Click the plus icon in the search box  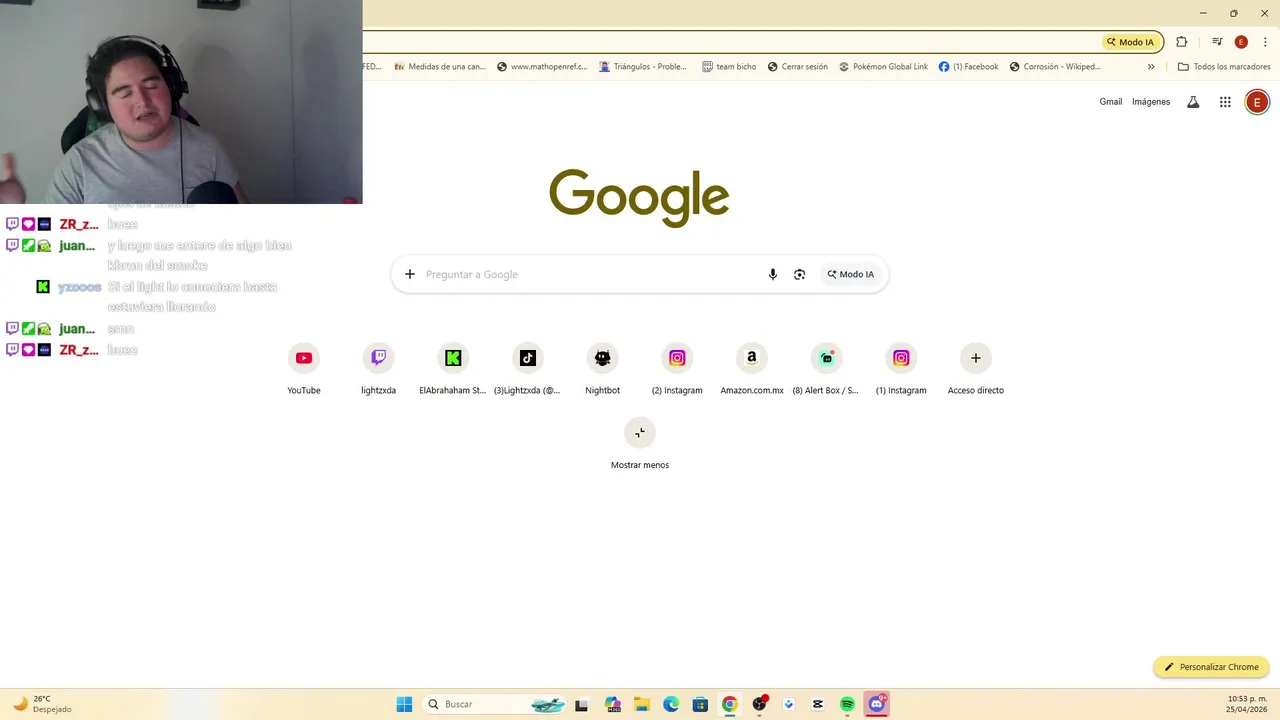pos(409,274)
